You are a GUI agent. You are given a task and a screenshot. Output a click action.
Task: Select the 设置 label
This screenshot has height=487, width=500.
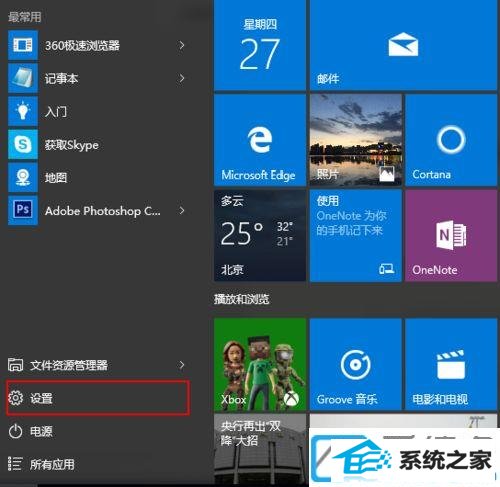[41, 398]
